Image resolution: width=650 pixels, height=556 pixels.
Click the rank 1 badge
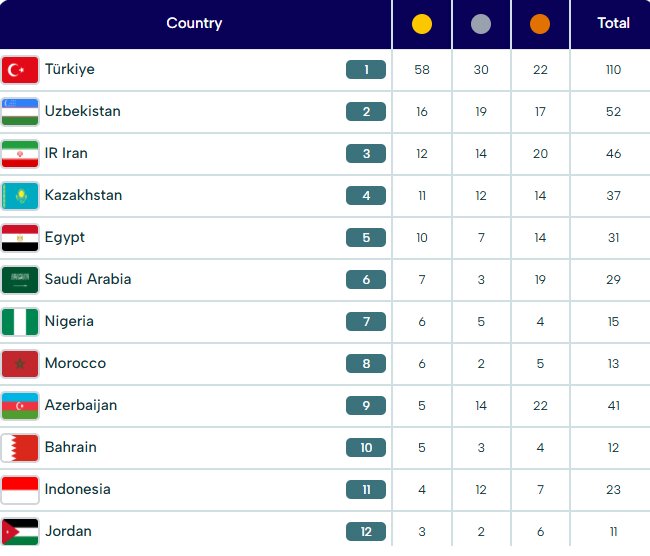click(x=366, y=70)
